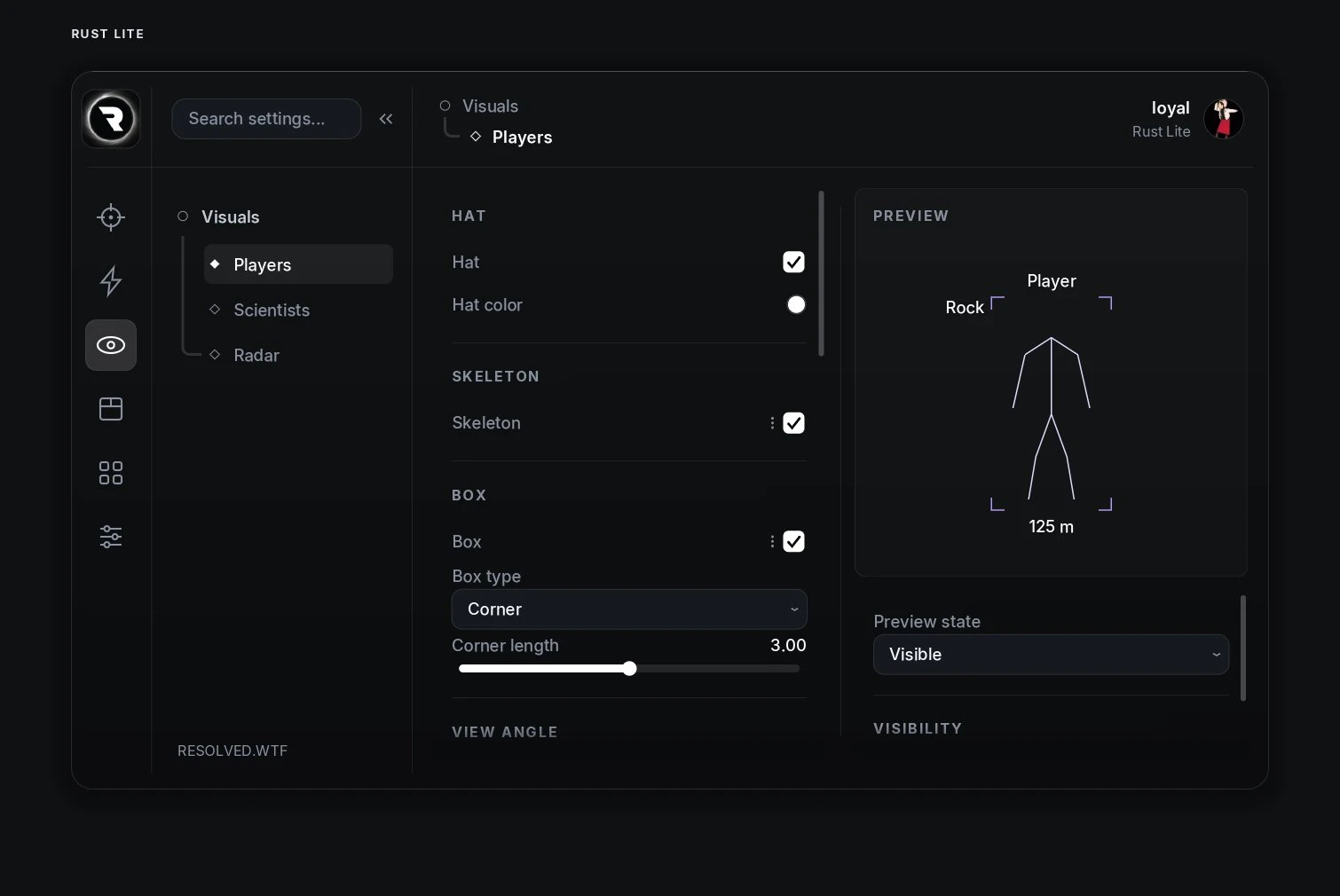Open the sliders settings sidebar icon
The width and height of the screenshot is (1340, 896).
point(111,537)
